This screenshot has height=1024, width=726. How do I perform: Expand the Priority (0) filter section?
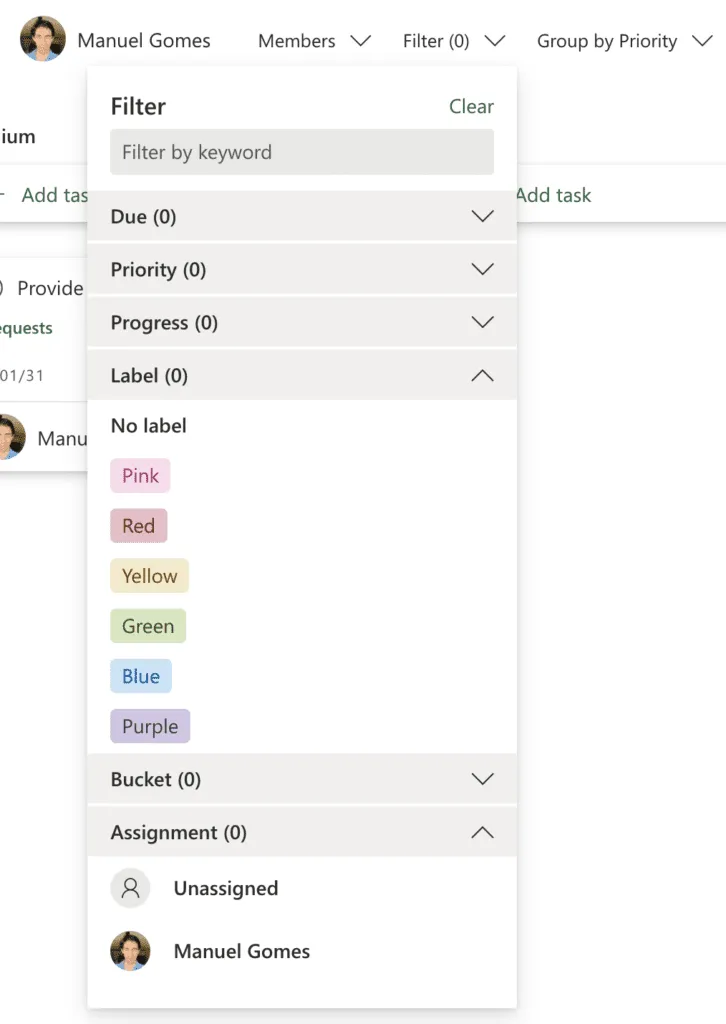[x=302, y=270]
